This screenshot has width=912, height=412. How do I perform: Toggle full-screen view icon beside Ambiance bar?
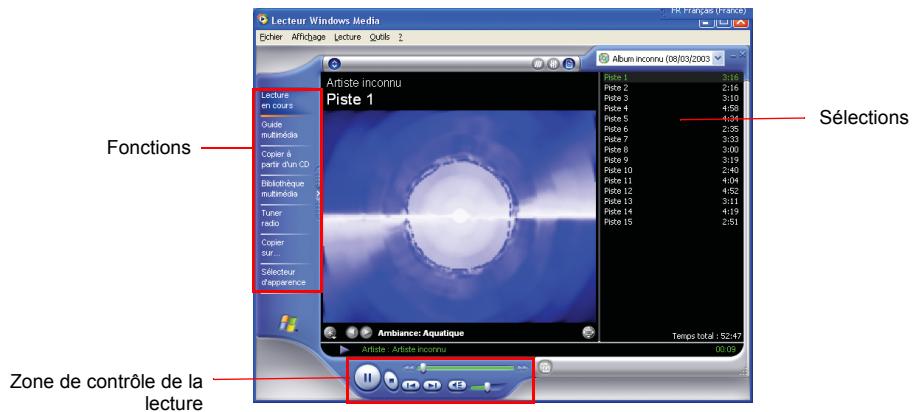[x=588, y=332]
